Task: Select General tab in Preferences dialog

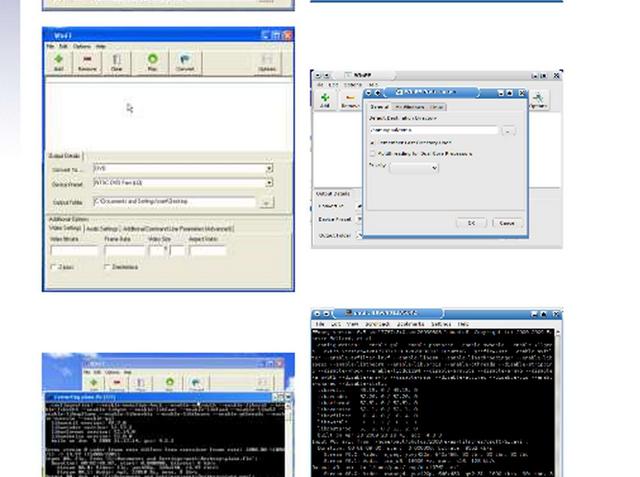Action: (379, 107)
